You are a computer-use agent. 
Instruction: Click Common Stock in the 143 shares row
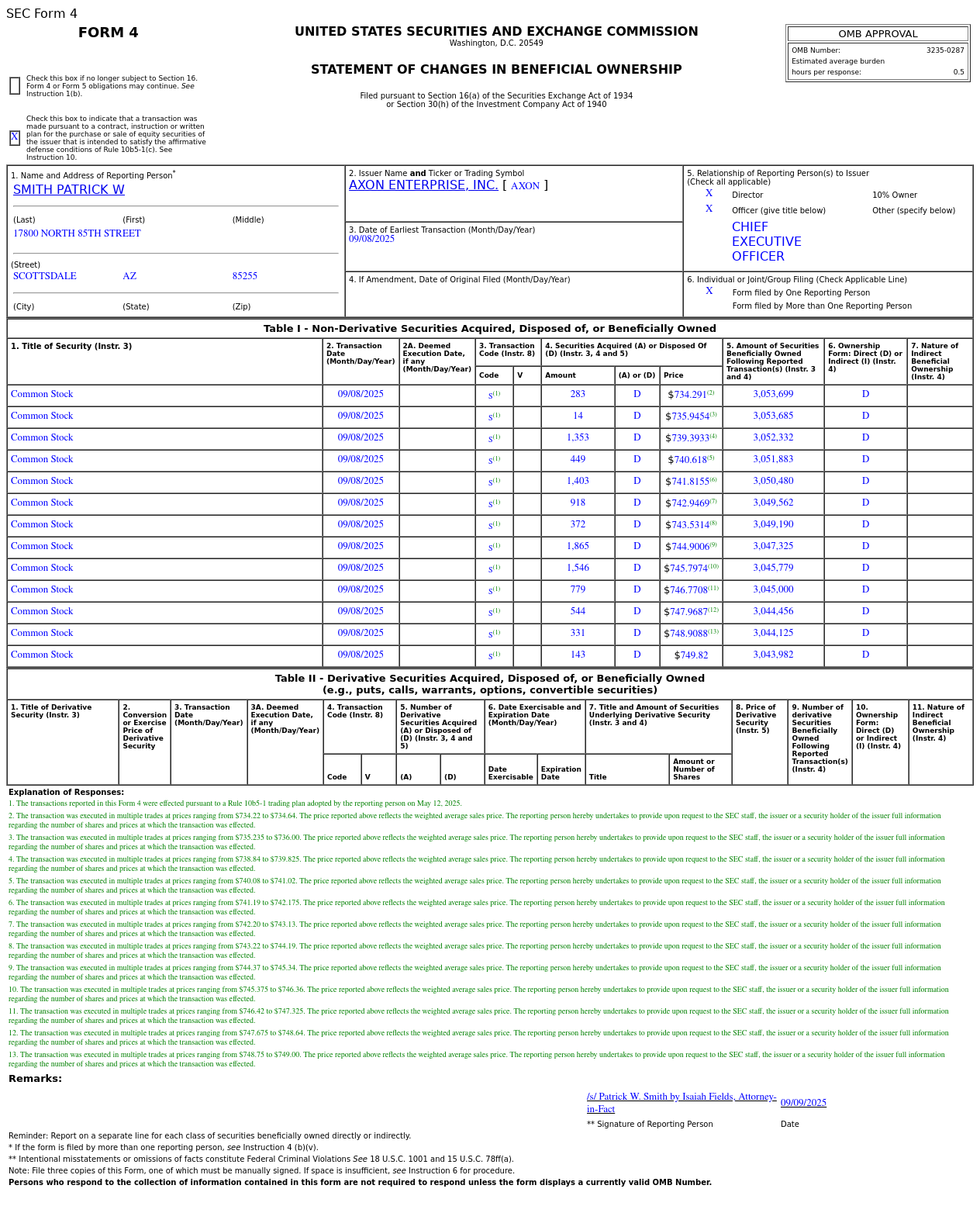[42, 655]
